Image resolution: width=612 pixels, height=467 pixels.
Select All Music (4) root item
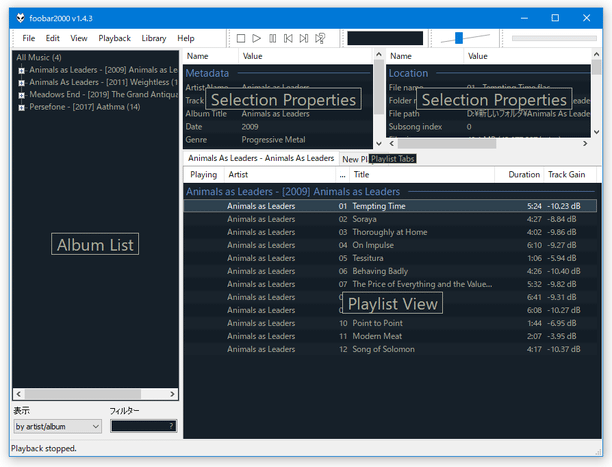click(39, 57)
